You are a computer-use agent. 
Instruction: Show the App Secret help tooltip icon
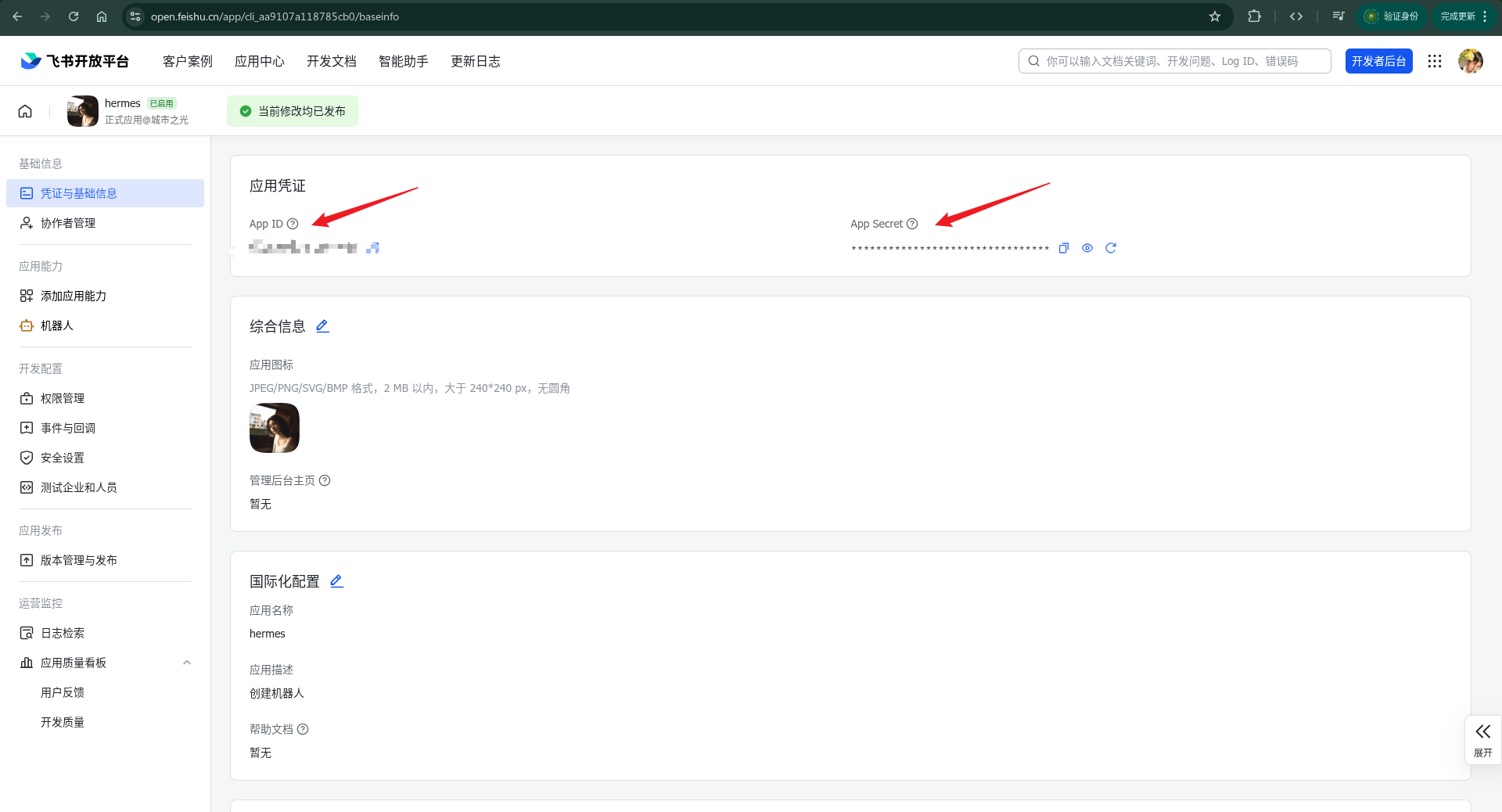pyautogui.click(x=912, y=224)
